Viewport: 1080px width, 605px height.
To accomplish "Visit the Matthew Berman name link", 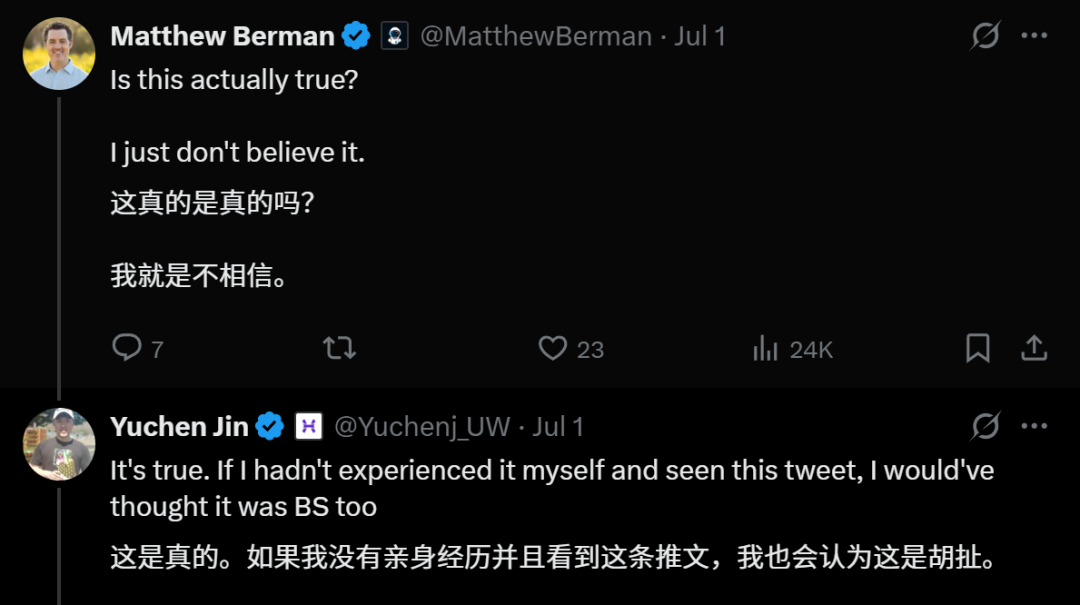I will click(222, 36).
